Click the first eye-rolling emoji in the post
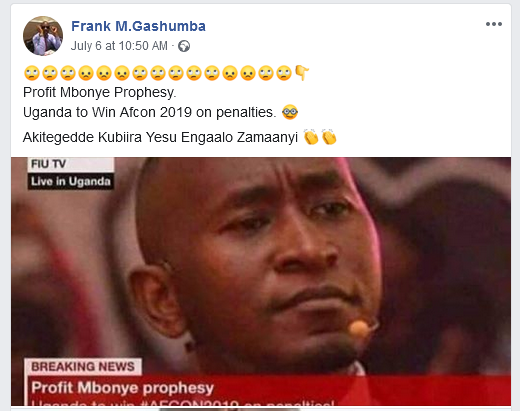This screenshot has height=411, width=520. (x=32, y=73)
